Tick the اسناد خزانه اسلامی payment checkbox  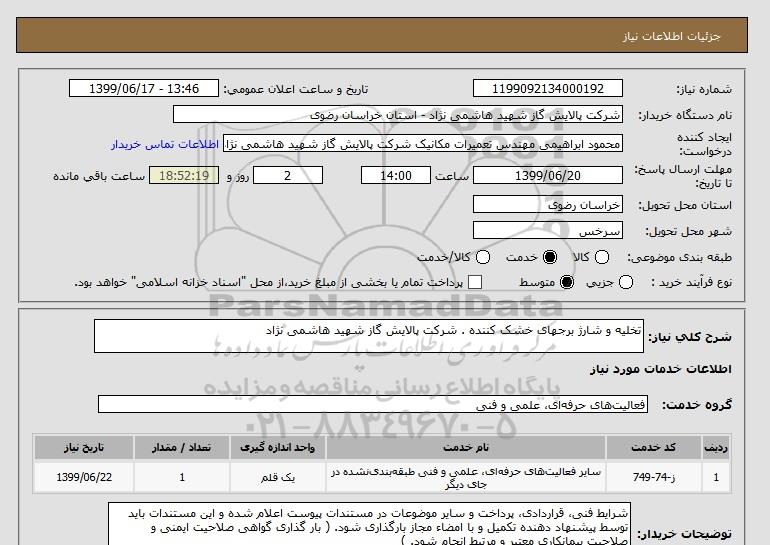click(x=475, y=282)
